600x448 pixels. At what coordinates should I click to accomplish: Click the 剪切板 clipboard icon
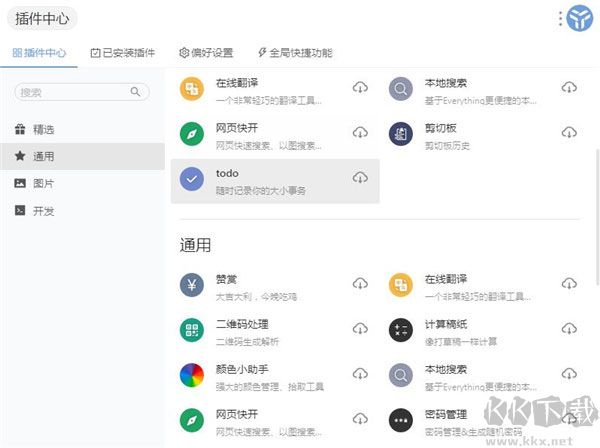pyautogui.click(x=401, y=133)
